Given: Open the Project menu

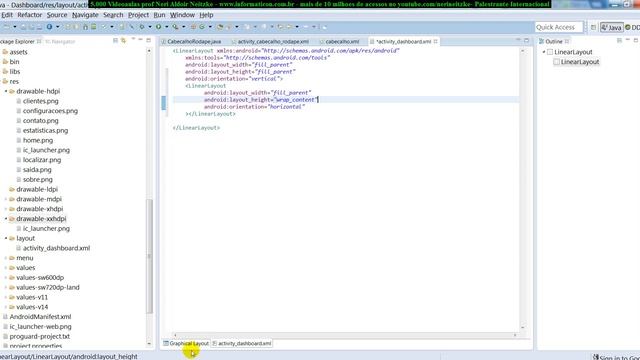Looking at the screenshot, I should coord(138,15).
